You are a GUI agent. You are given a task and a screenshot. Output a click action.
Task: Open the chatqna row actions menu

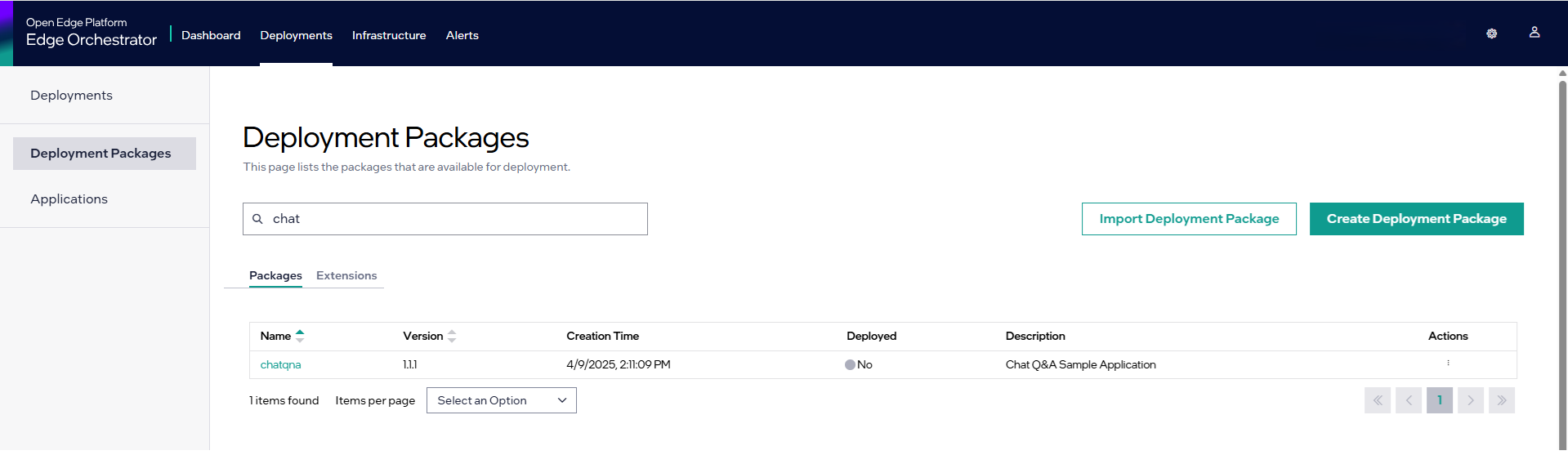tap(1447, 364)
